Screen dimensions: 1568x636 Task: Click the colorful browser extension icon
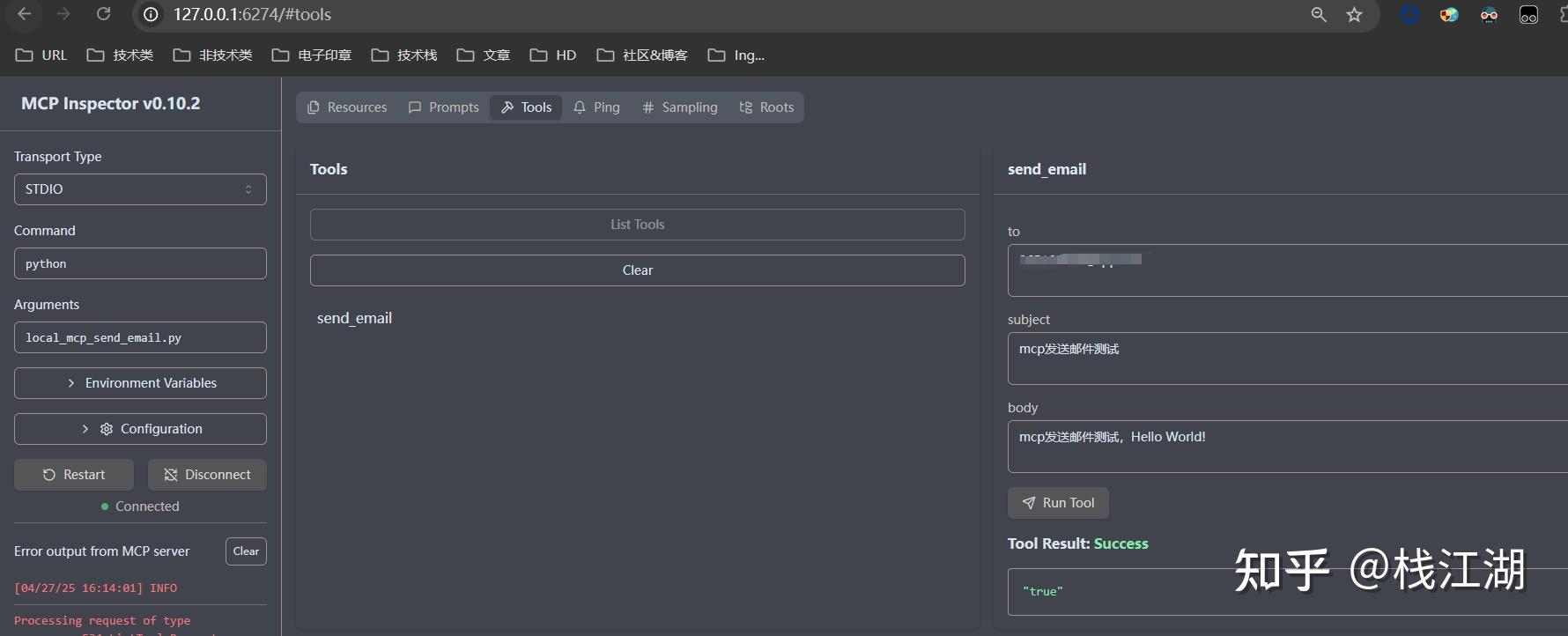coord(1449,14)
